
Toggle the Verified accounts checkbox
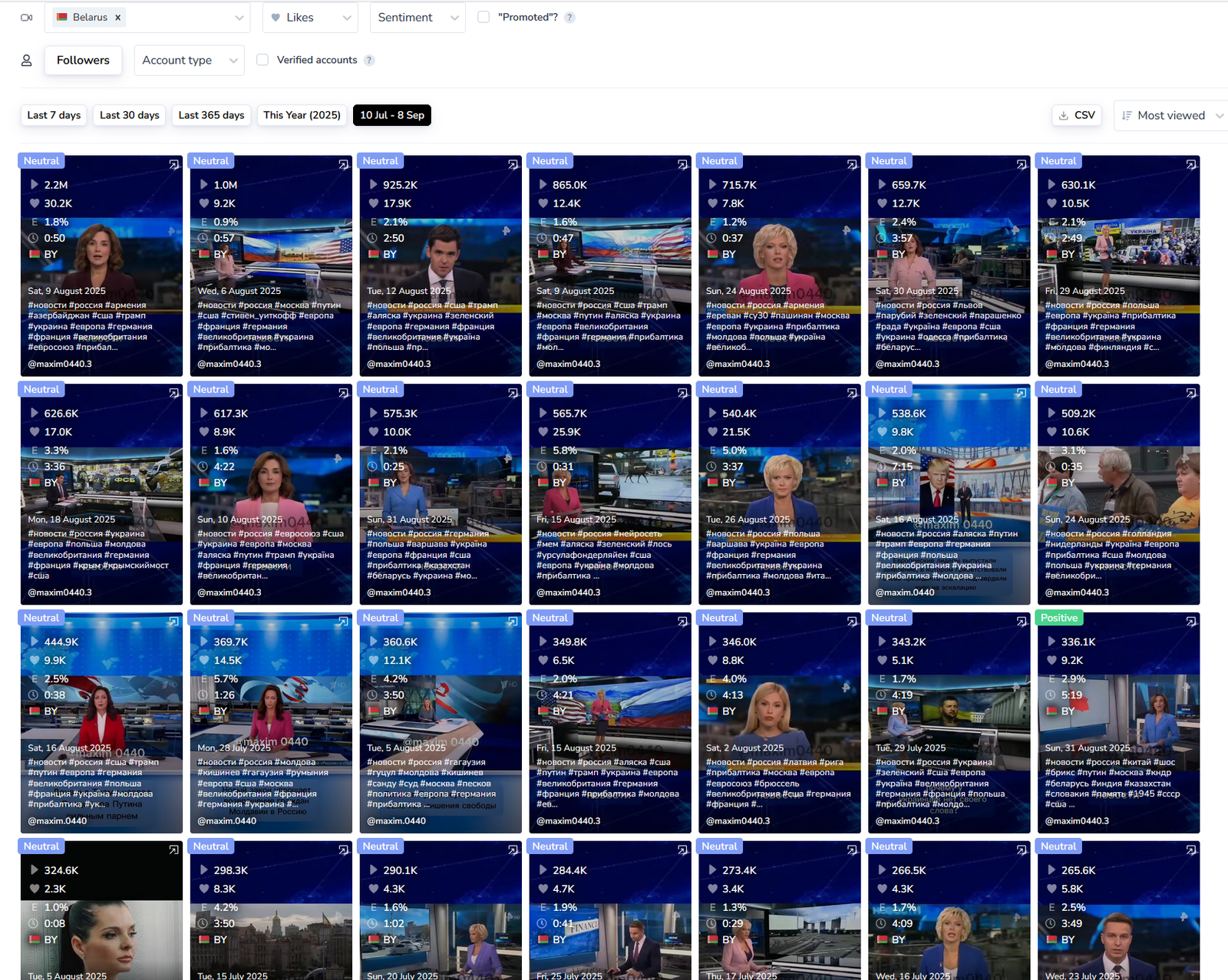[x=262, y=60]
